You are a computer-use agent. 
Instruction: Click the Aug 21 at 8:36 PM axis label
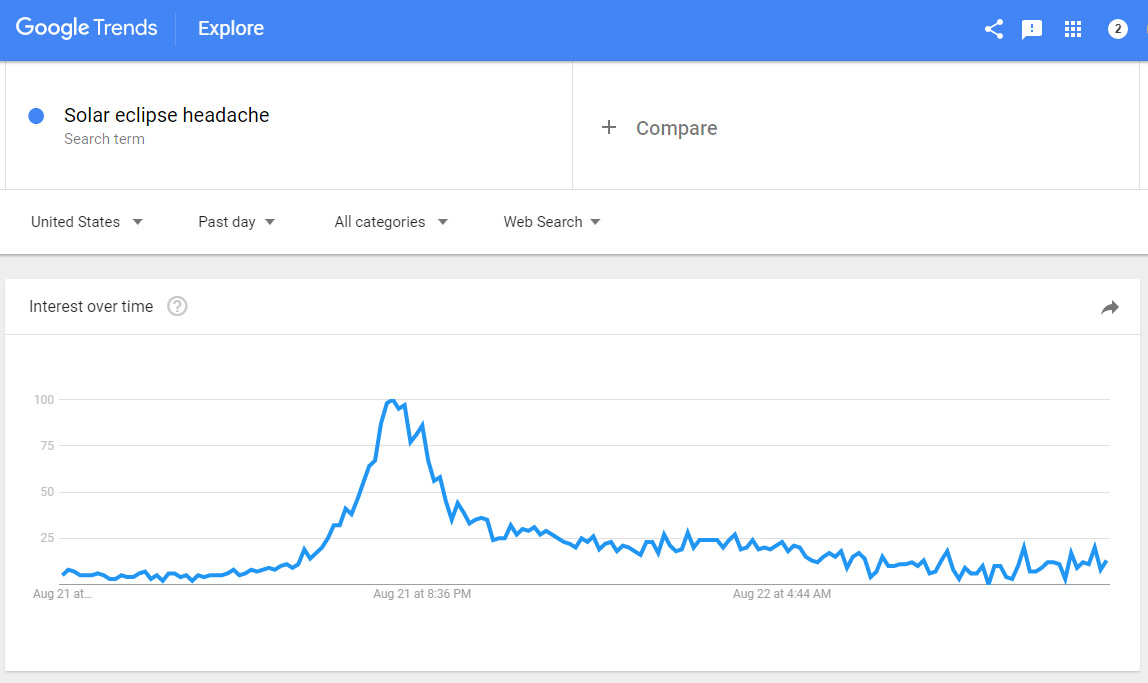coord(422,594)
